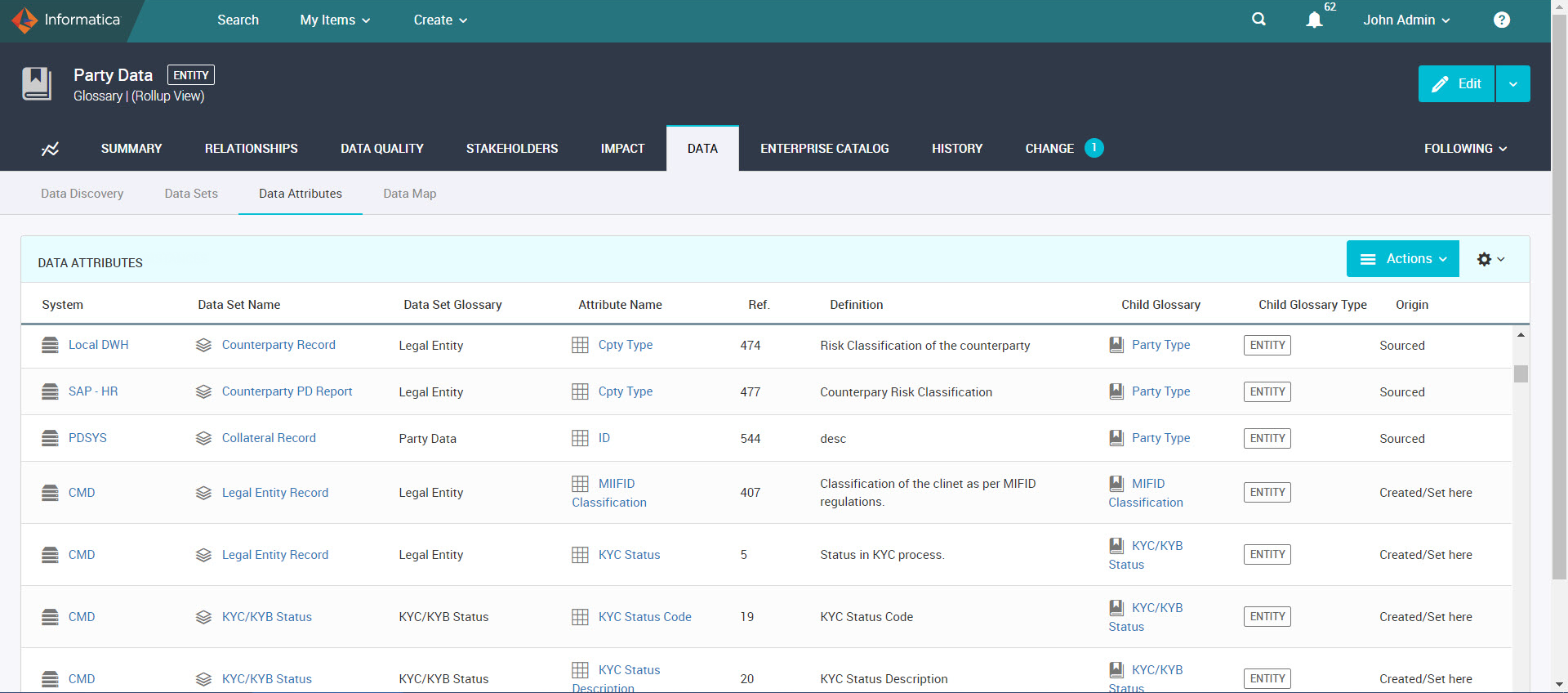This screenshot has width=1568, height=693.
Task: Click the Search link in top navigation
Action: pyautogui.click(x=238, y=20)
